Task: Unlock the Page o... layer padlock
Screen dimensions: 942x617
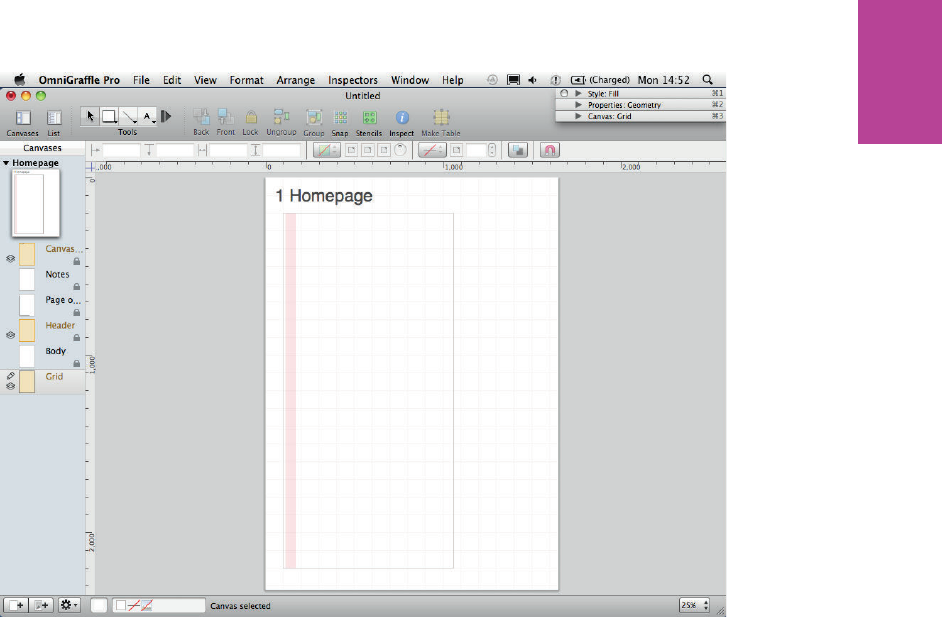Action: click(77, 312)
